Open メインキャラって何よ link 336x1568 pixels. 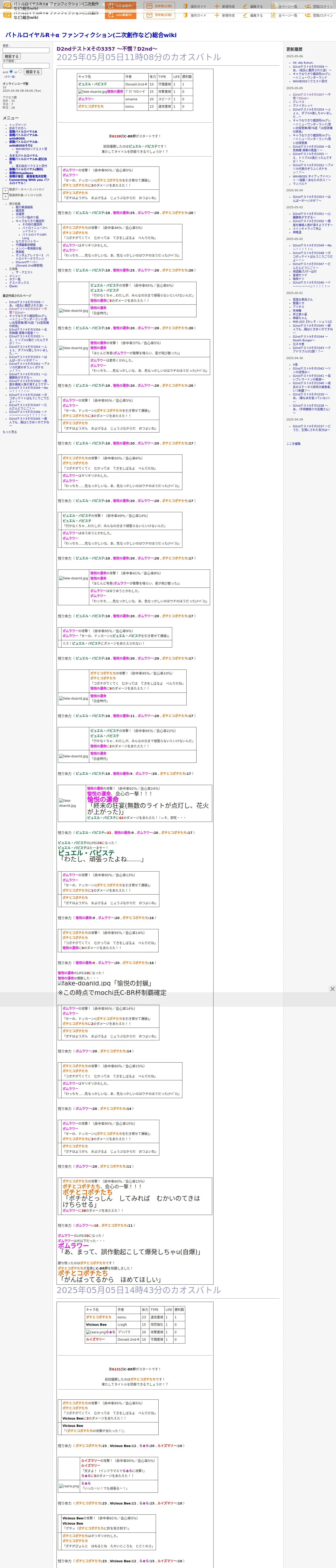(307, 229)
